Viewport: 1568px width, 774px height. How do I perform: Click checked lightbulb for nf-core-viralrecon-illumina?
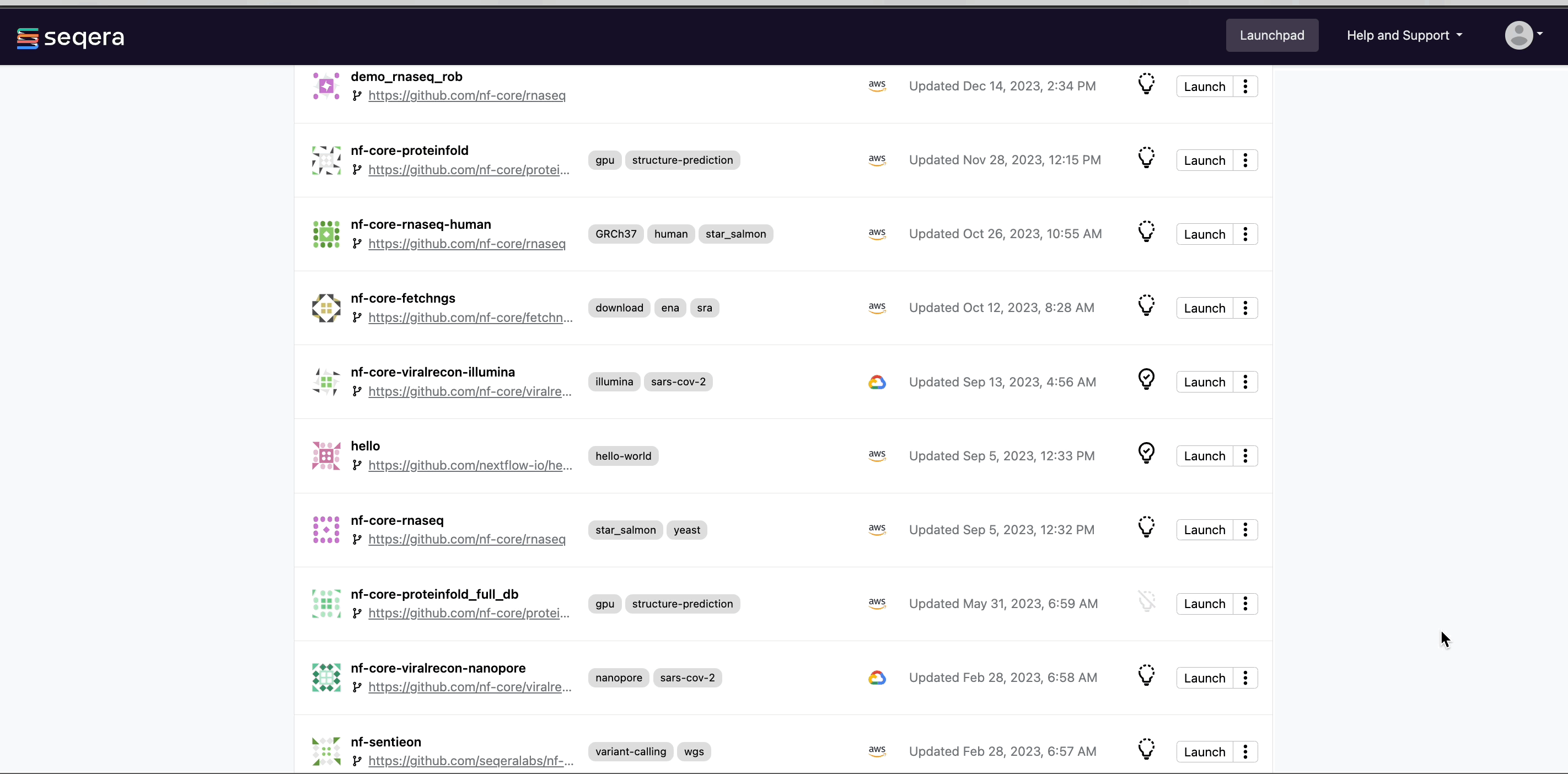tap(1146, 380)
